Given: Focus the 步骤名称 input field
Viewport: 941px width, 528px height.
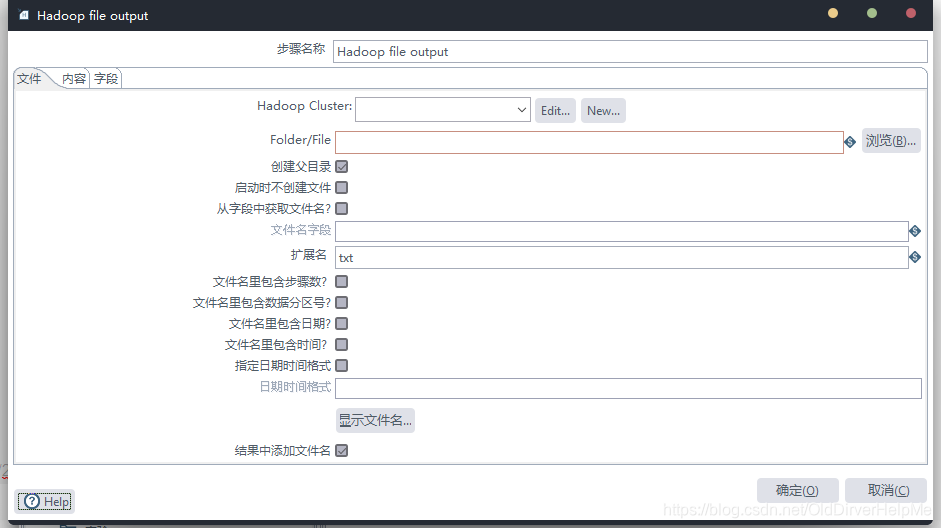Looking at the screenshot, I should click(630, 52).
